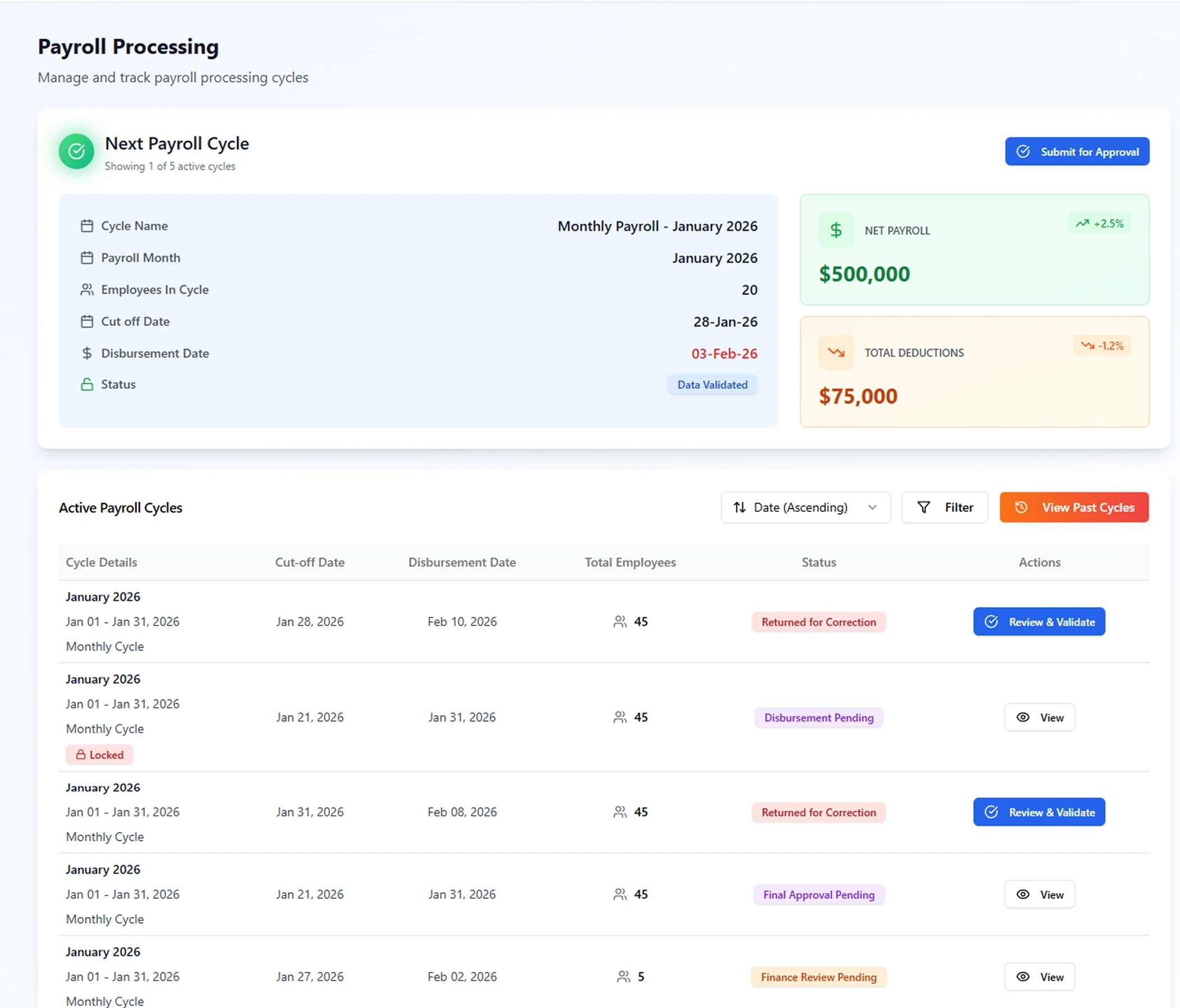The width and height of the screenshot is (1180, 1008).
Task: Click the Jan 28, 2026 cut-off date cell
Action: pos(310,622)
